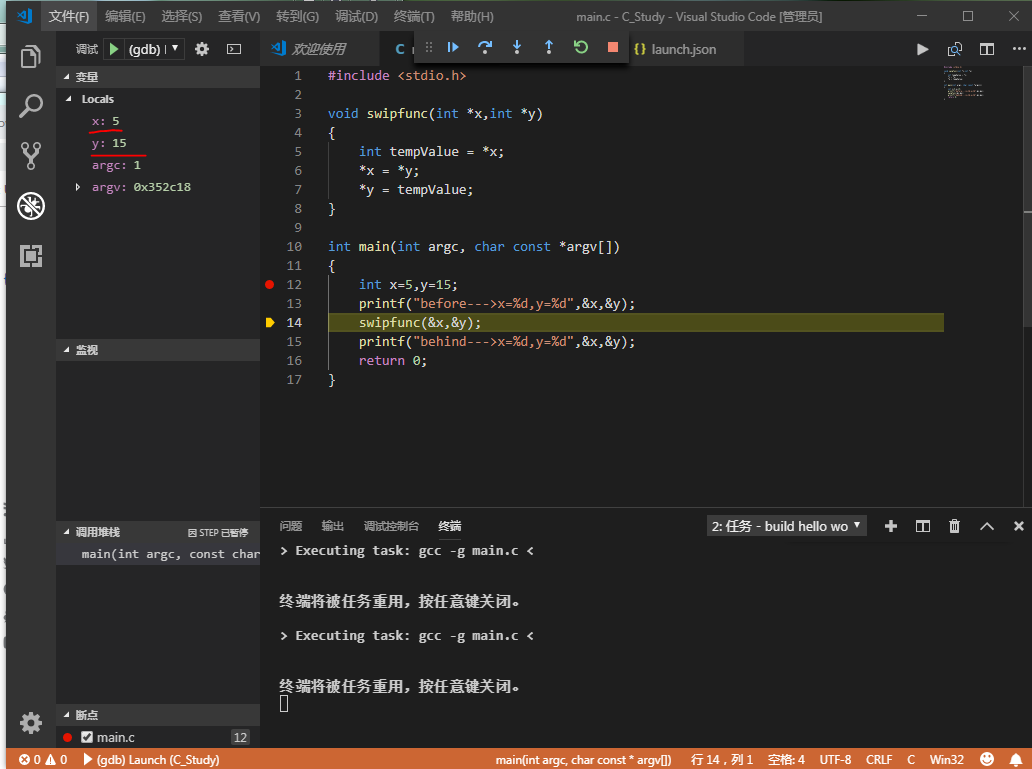Select the x: 5 local variable

click(158, 121)
